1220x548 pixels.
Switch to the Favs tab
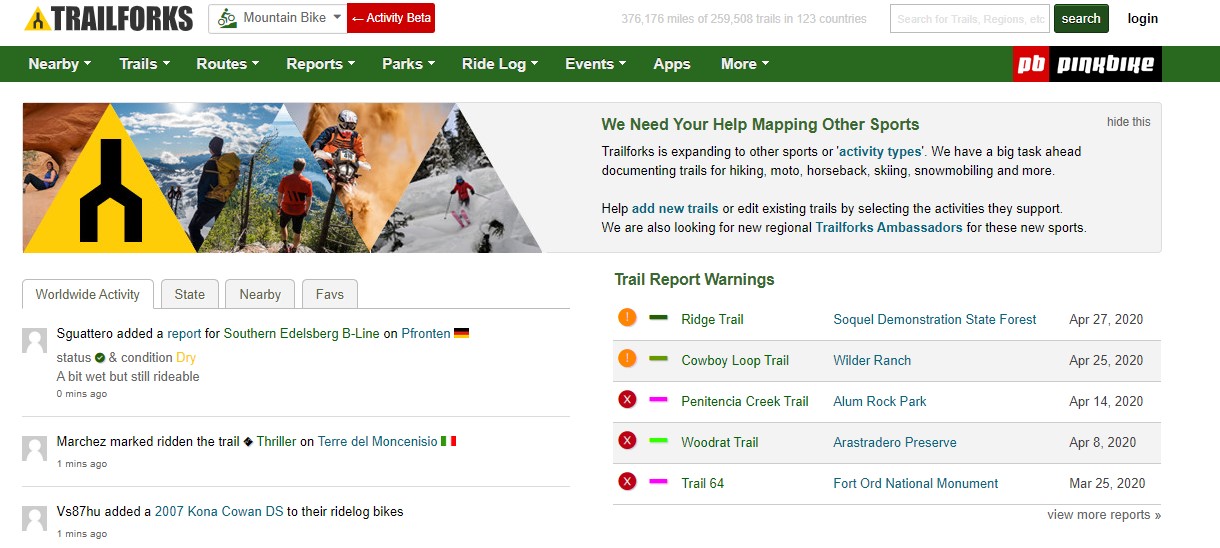click(x=329, y=294)
